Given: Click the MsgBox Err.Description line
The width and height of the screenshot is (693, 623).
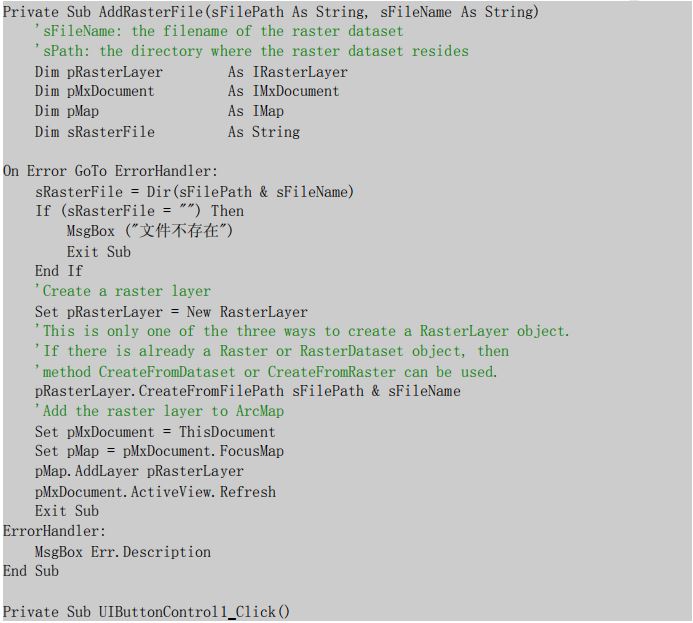Looking at the screenshot, I should click(122, 552).
